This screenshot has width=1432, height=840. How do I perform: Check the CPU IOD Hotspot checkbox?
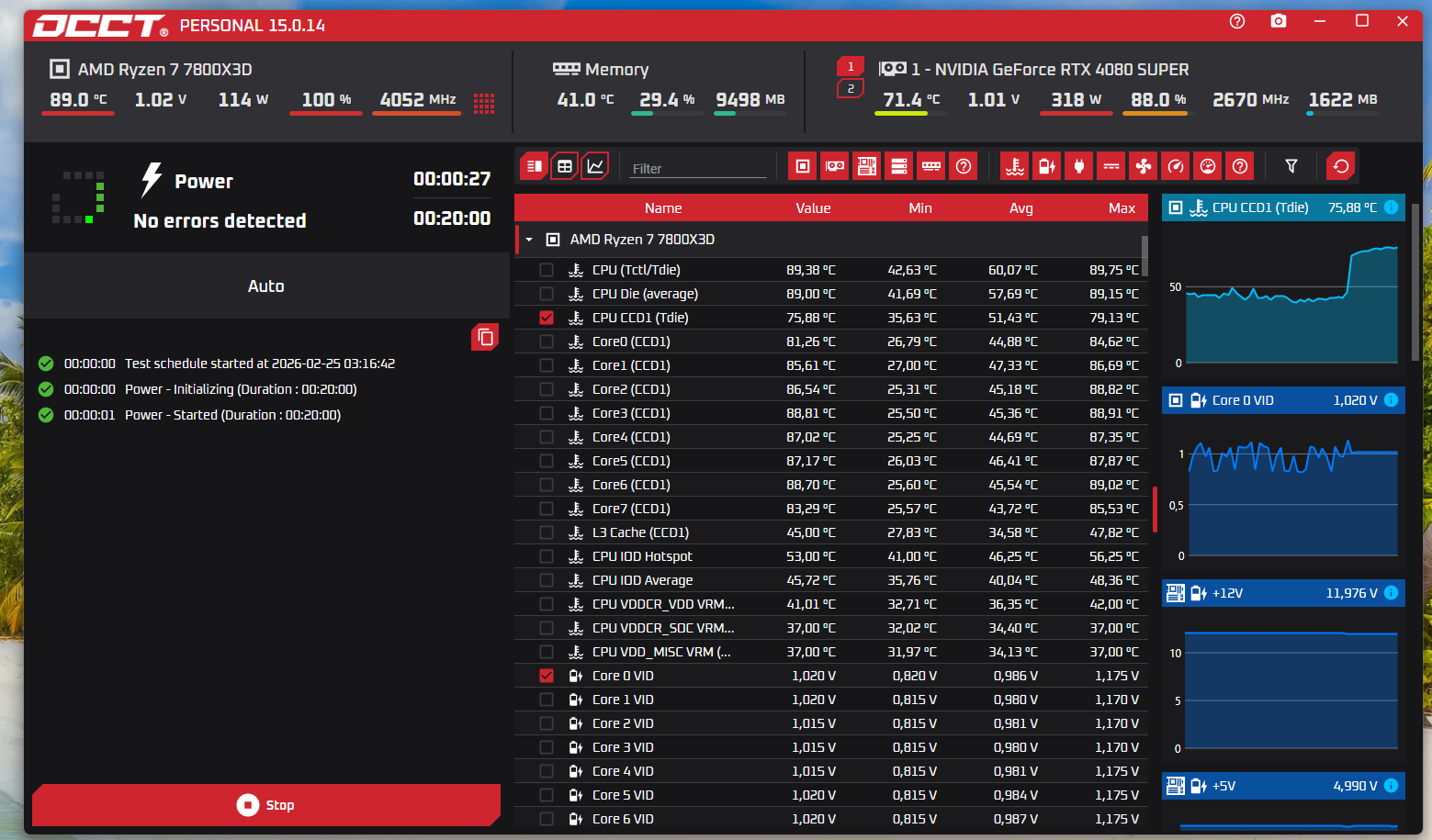pos(547,556)
